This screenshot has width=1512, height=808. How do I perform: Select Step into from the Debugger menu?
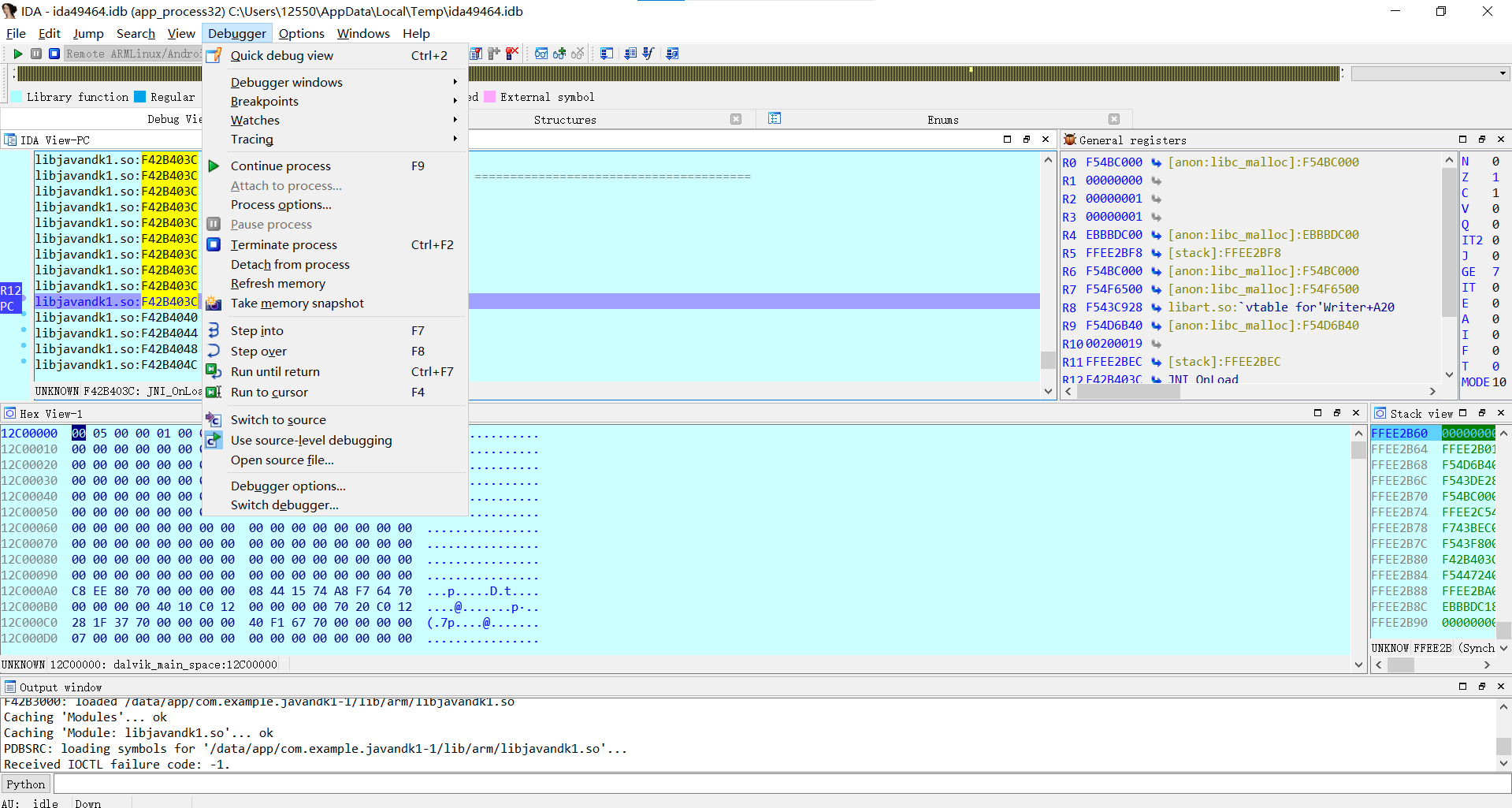coord(257,331)
